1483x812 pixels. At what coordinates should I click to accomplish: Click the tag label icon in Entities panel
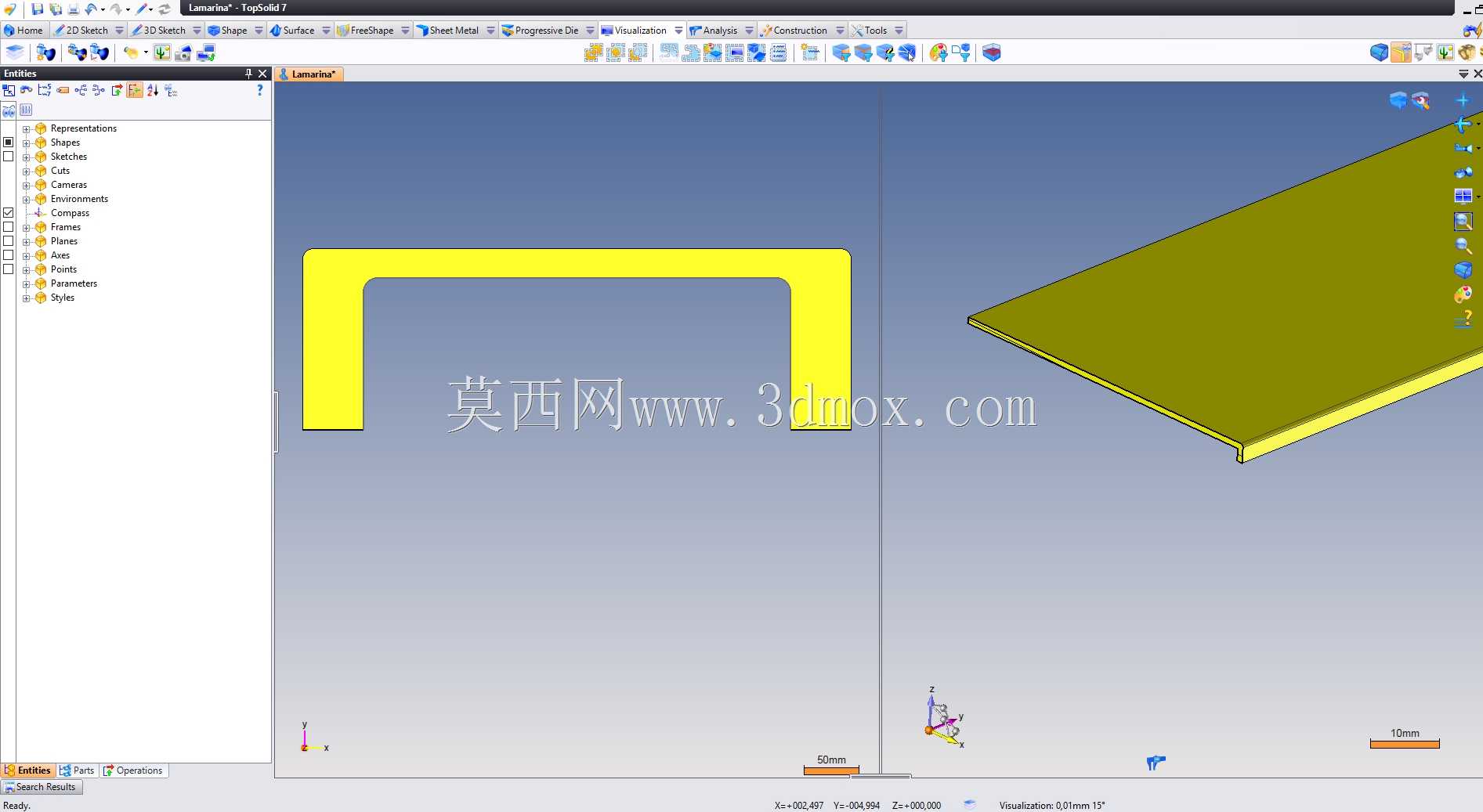[63, 90]
